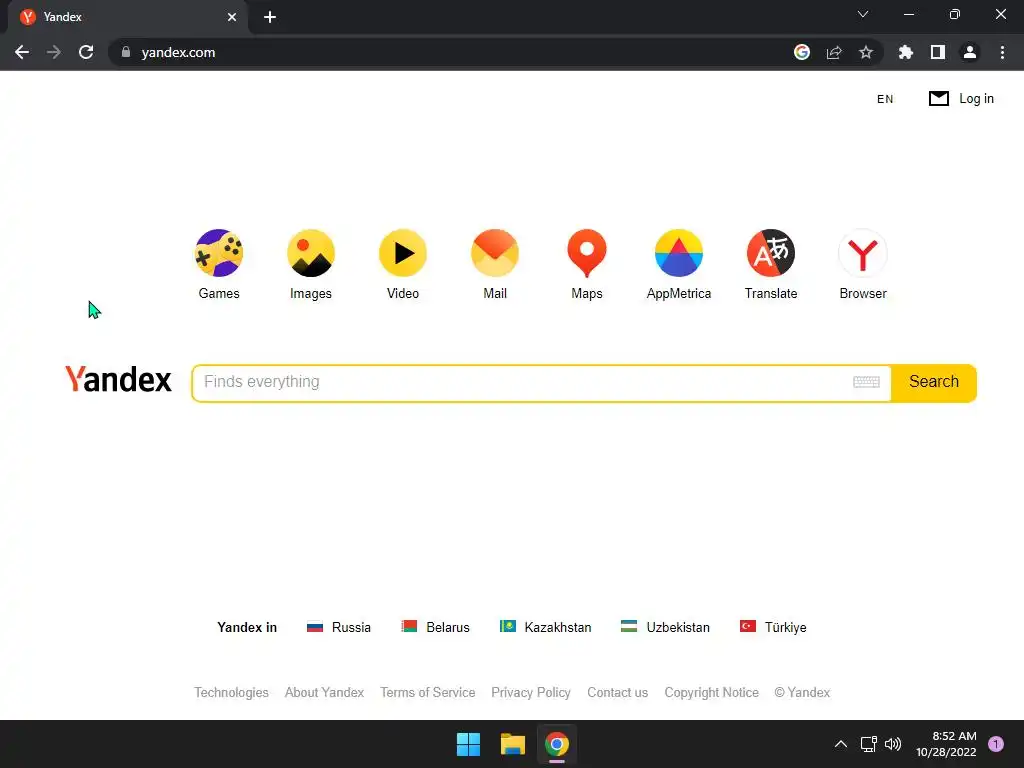Close the Yandex tab

point(232,17)
